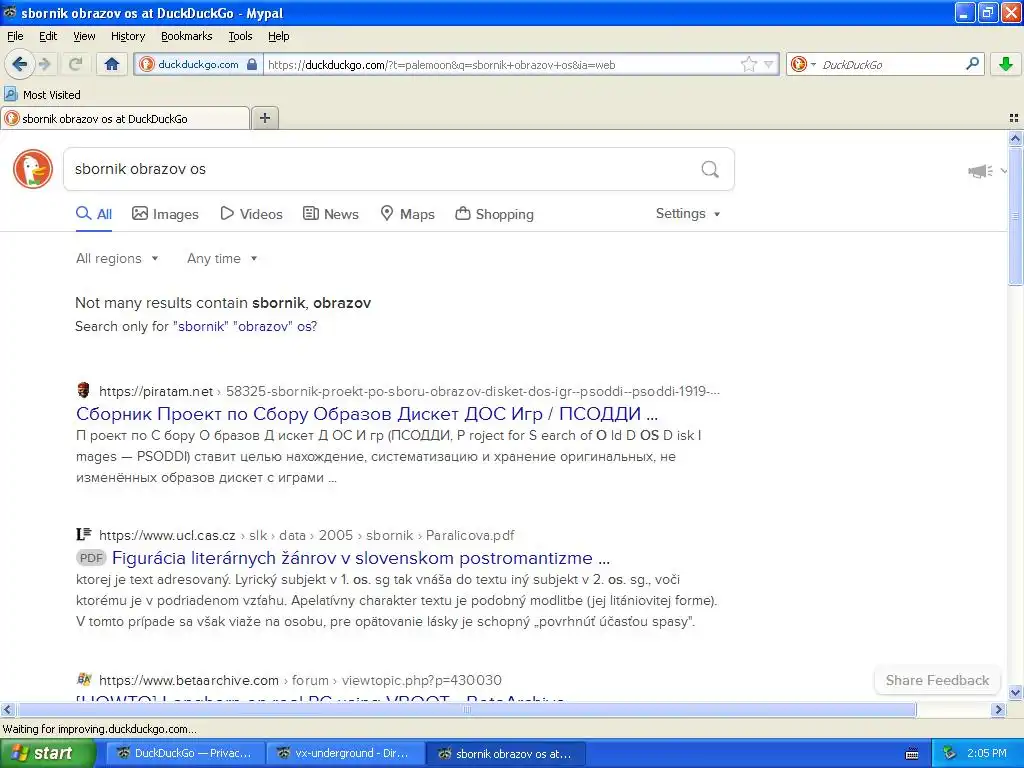
Task: Expand the All regions filter
Action: pos(117,259)
